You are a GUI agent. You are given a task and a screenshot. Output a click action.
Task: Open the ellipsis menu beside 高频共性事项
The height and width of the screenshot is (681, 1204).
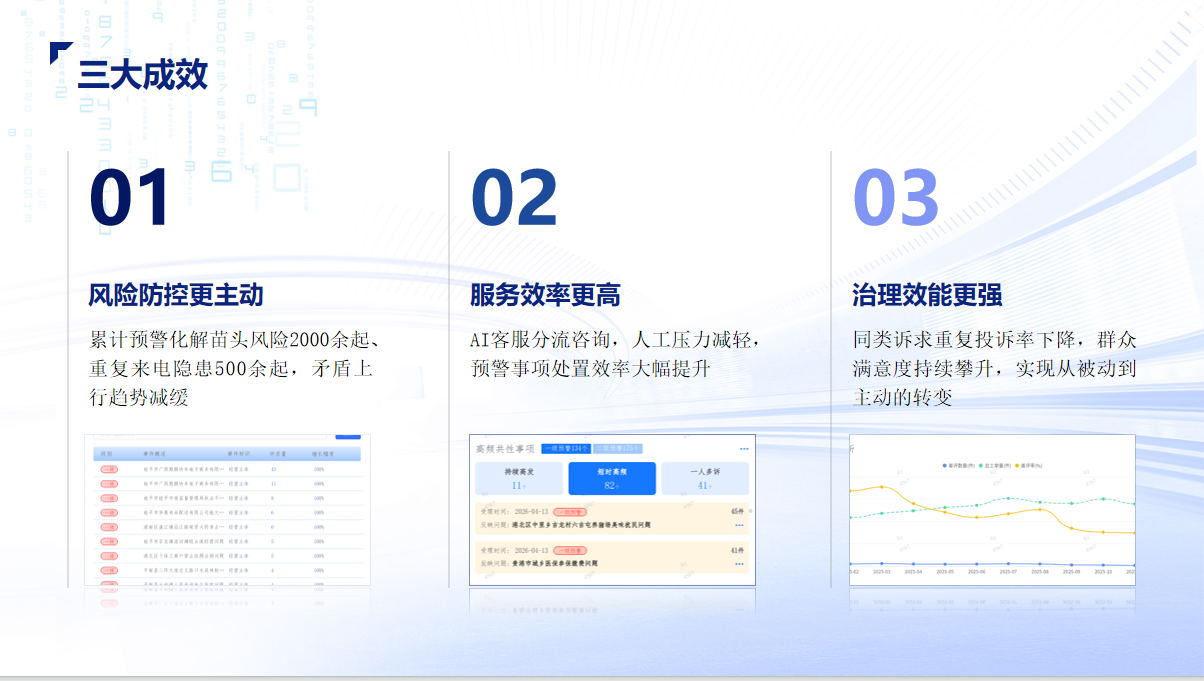(x=744, y=449)
